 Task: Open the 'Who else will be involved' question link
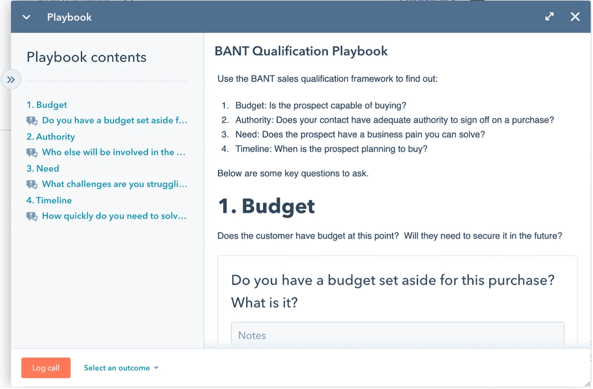click(x=114, y=152)
